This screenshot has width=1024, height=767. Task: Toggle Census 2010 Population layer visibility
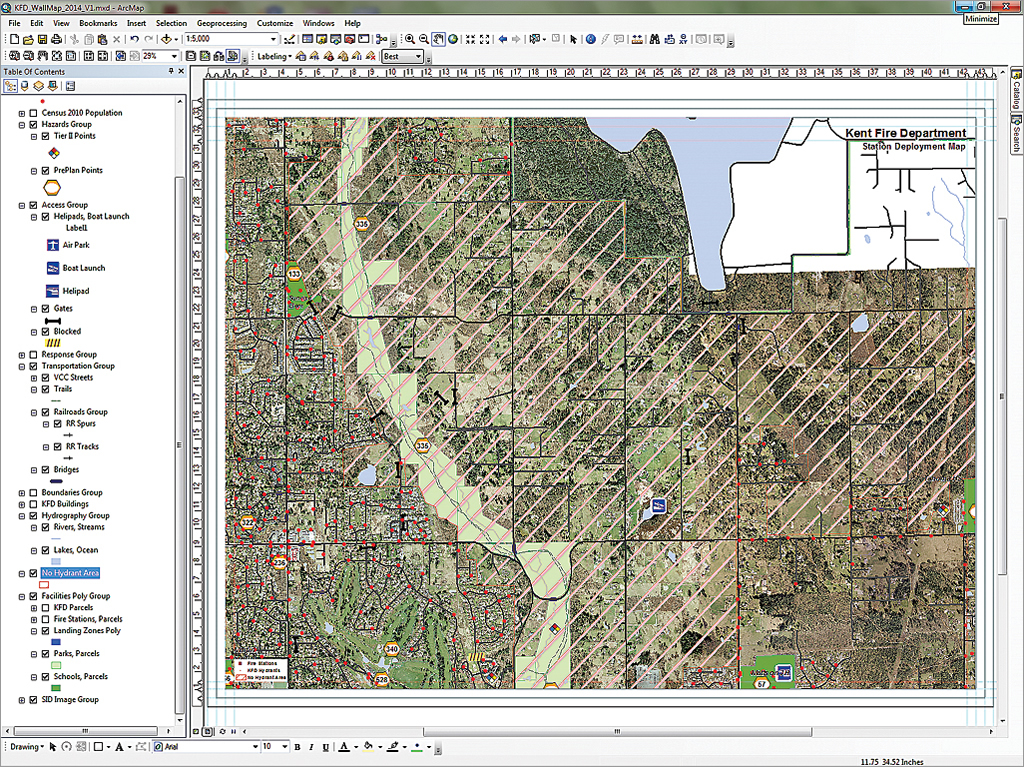33,113
